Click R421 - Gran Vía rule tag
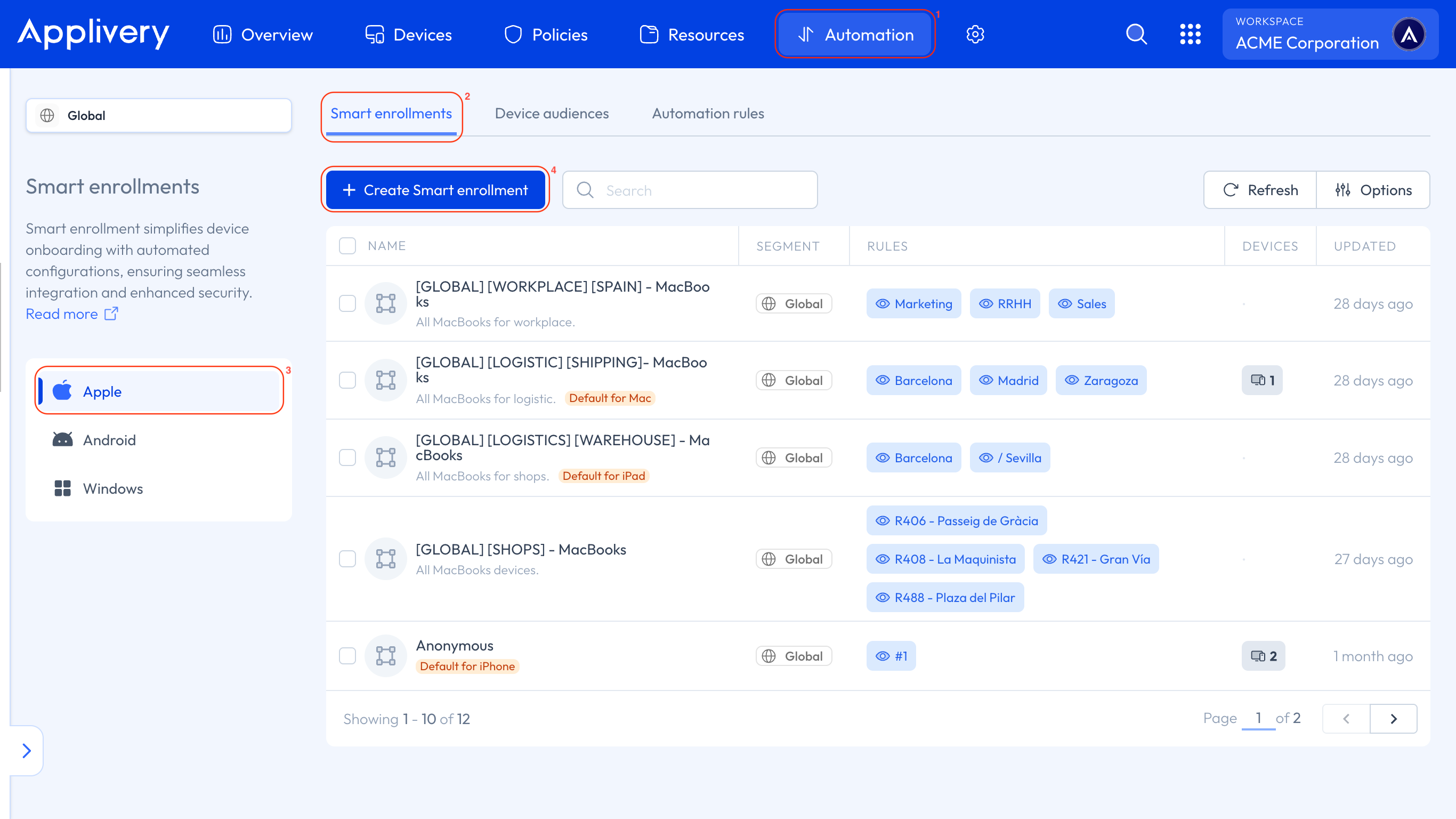Viewport: 1456px width, 819px height. (1095, 559)
